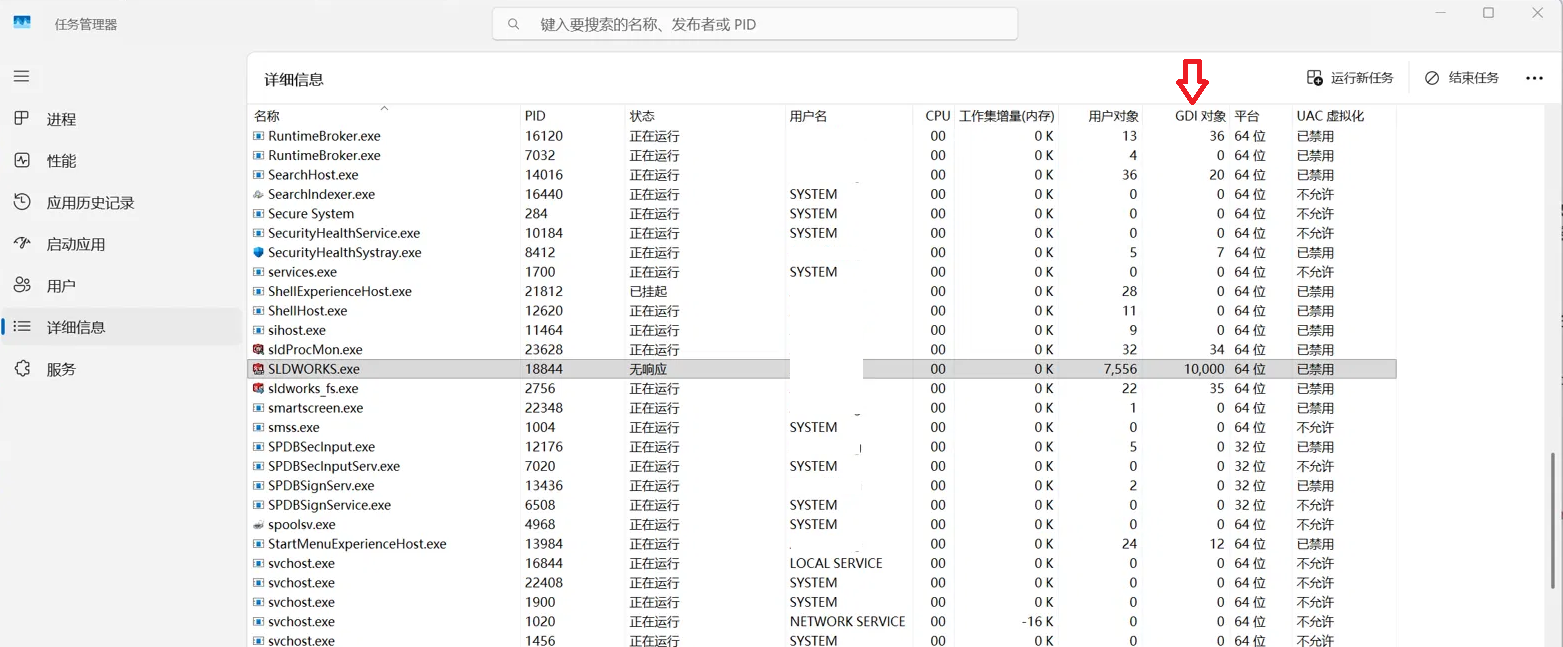Click the Task Manager app icon

(x=22, y=24)
